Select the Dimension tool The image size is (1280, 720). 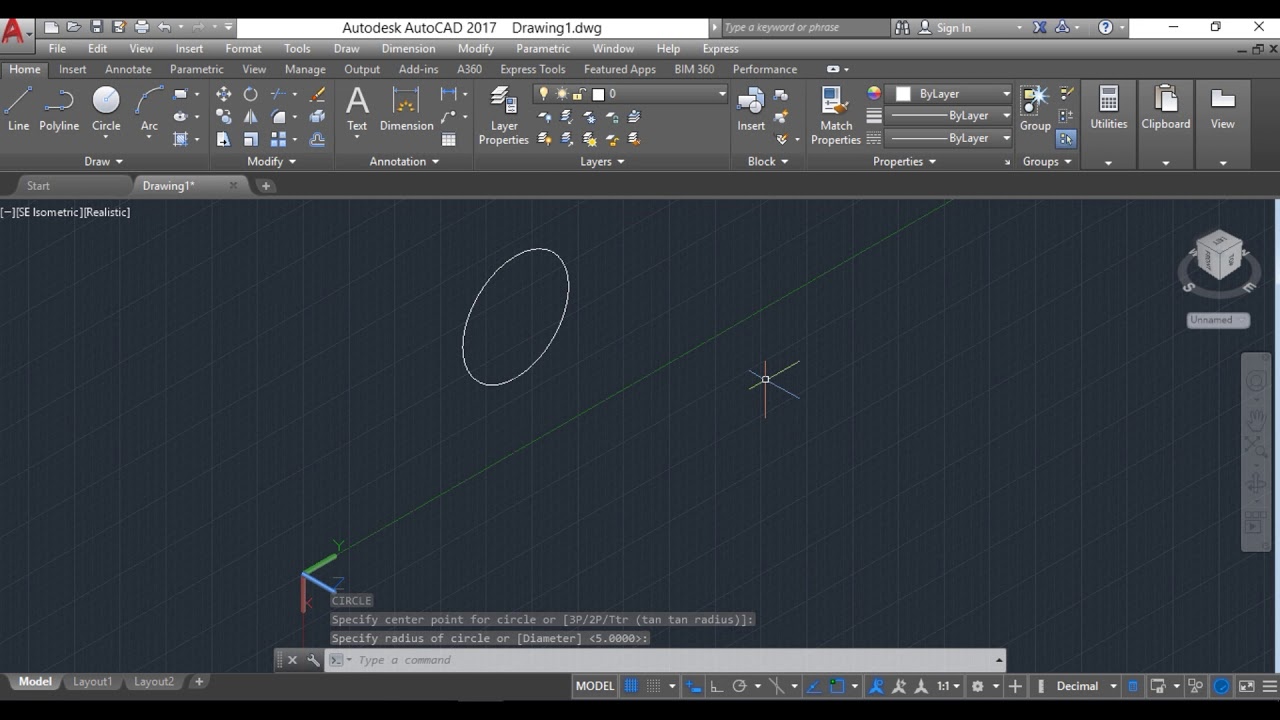[406, 108]
